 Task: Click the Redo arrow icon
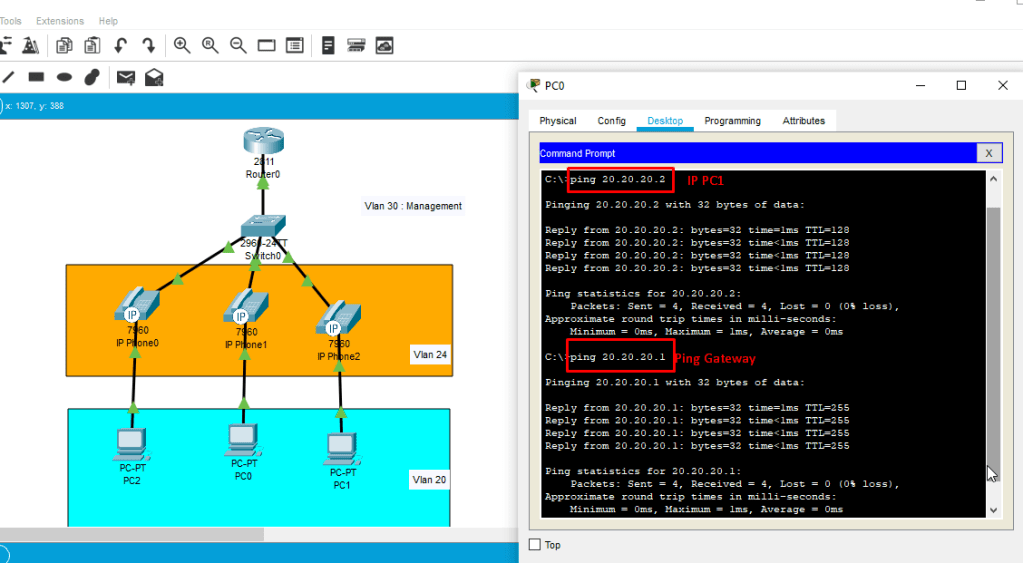pos(148,45)
